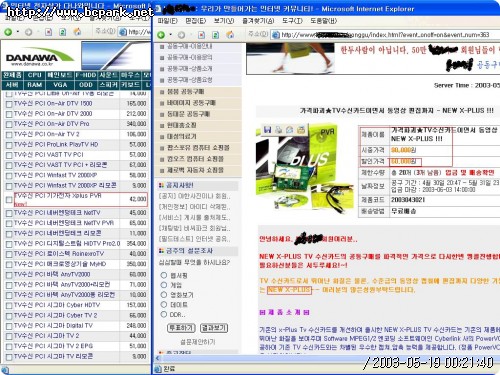Check box for On-Air DTV 2000 row
This screenshot has height=375, width=500.
[x=9, y=114]
